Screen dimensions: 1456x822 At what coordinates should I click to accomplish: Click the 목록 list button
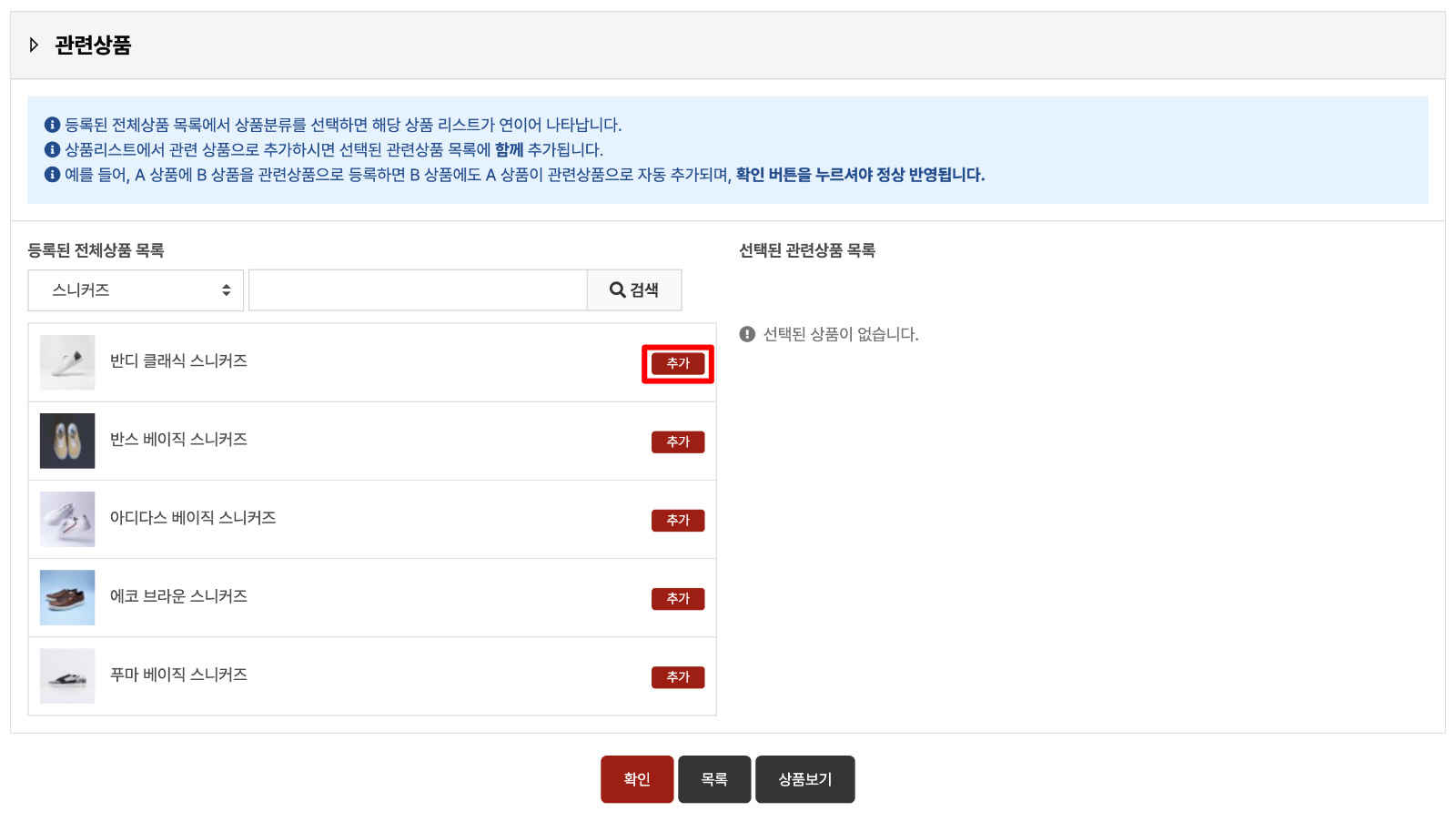(x=714, y=779)
